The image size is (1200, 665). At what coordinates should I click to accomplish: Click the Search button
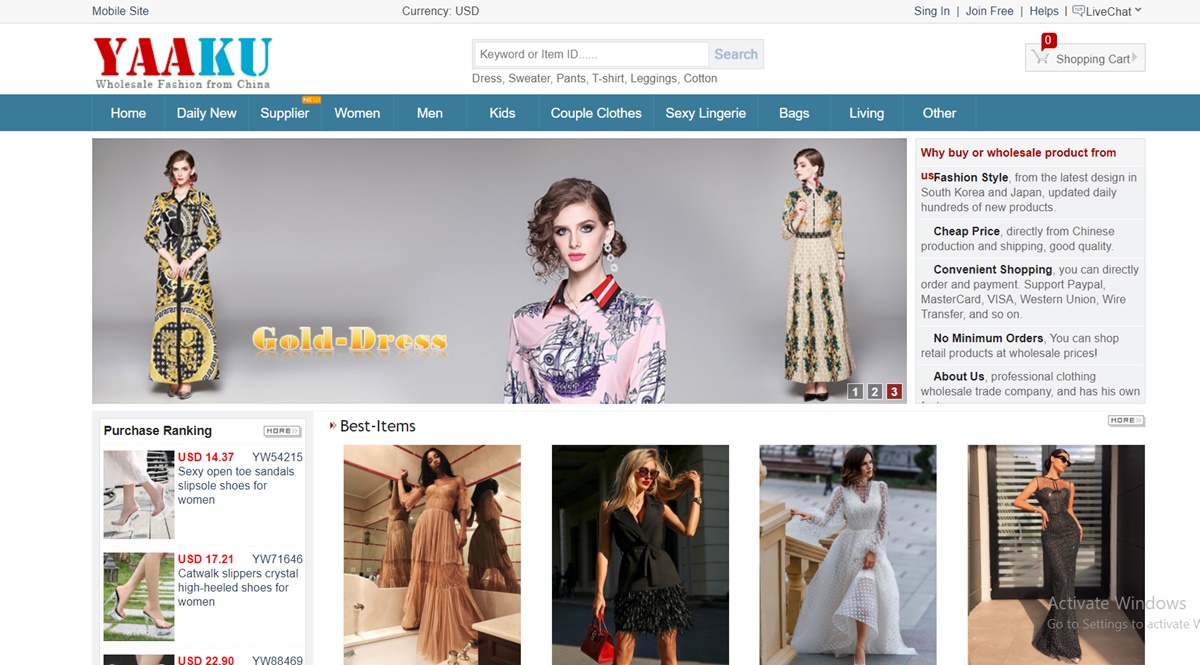736,54
